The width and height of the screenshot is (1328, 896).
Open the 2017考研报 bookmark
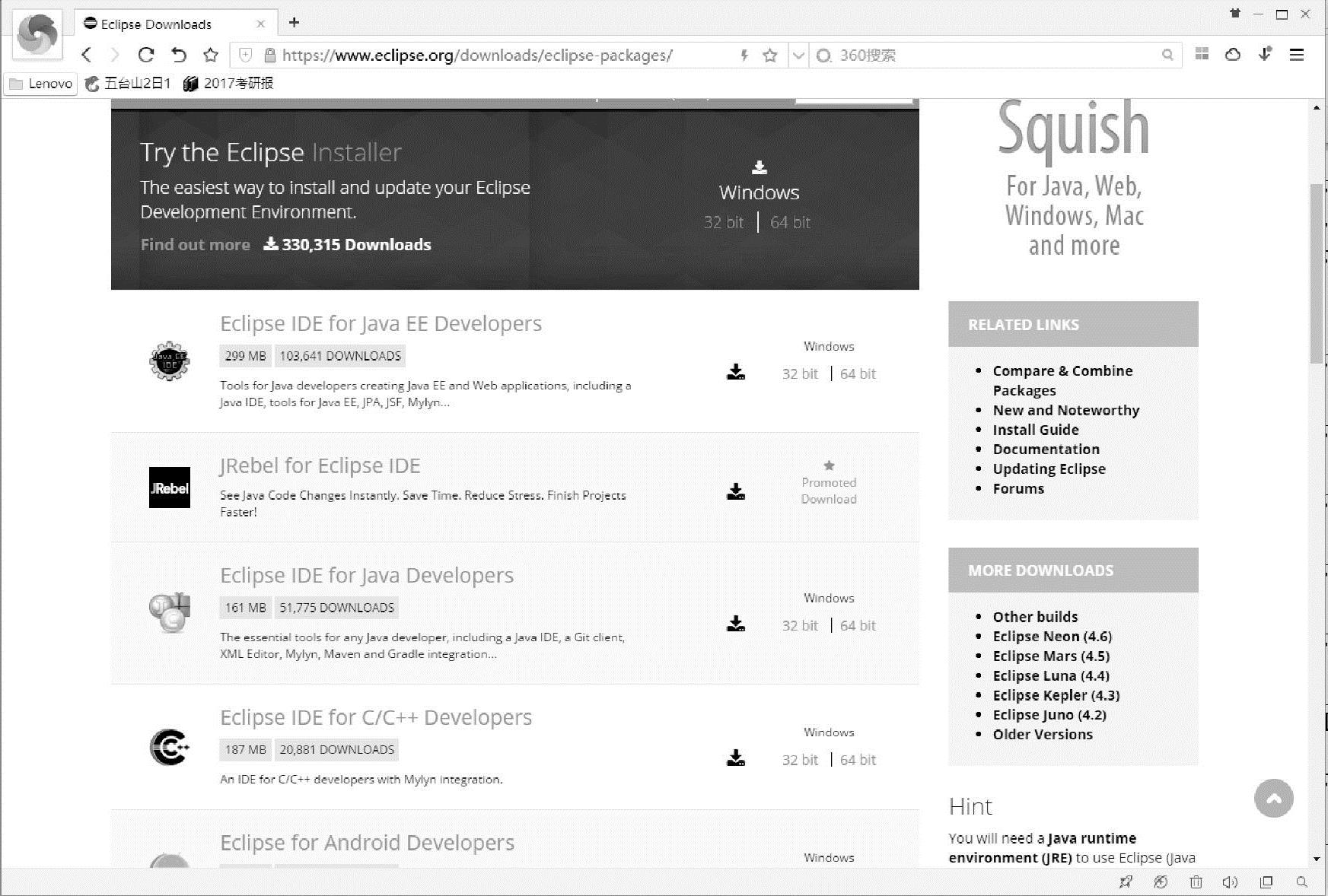click(228, 84)
